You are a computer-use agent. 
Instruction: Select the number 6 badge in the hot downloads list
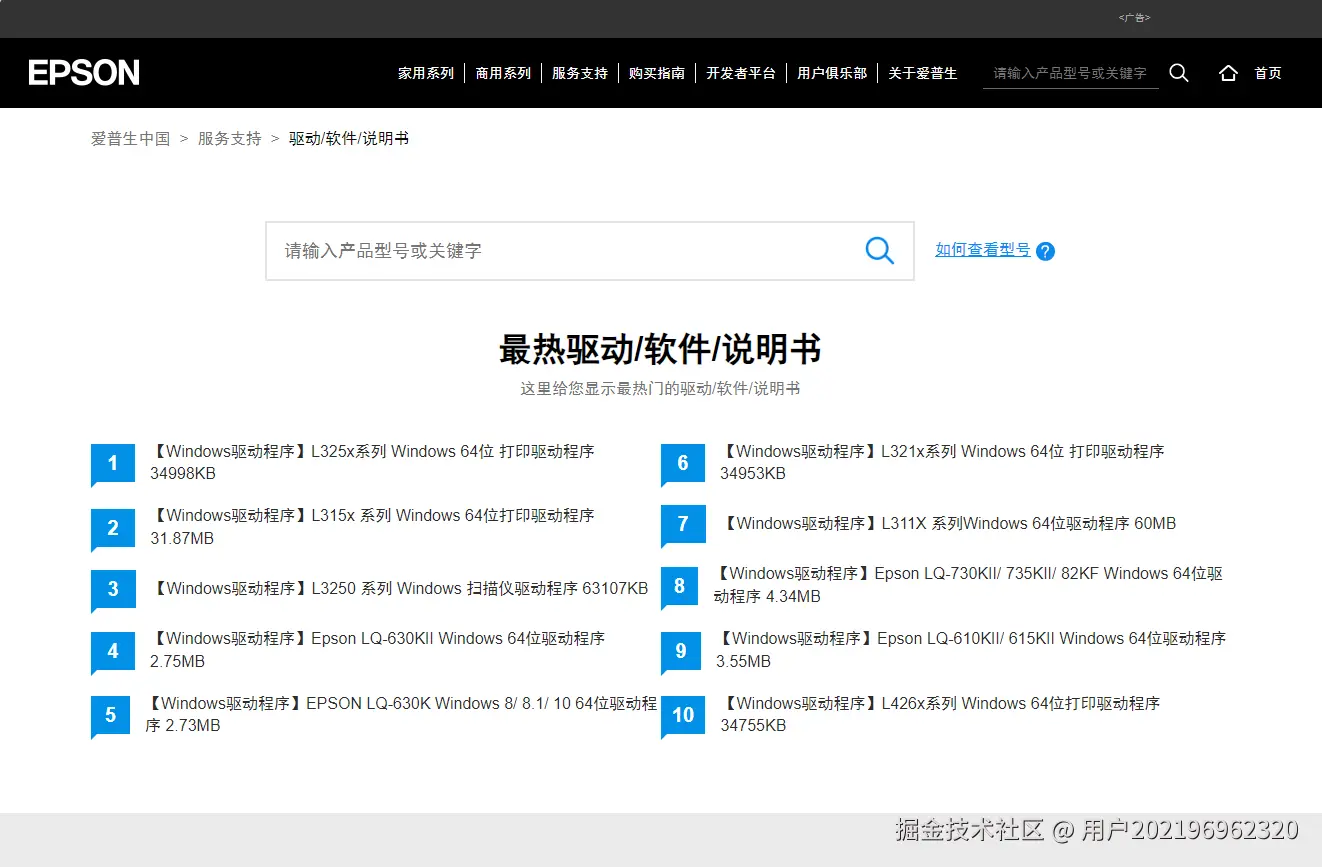(x=681, y=463)
